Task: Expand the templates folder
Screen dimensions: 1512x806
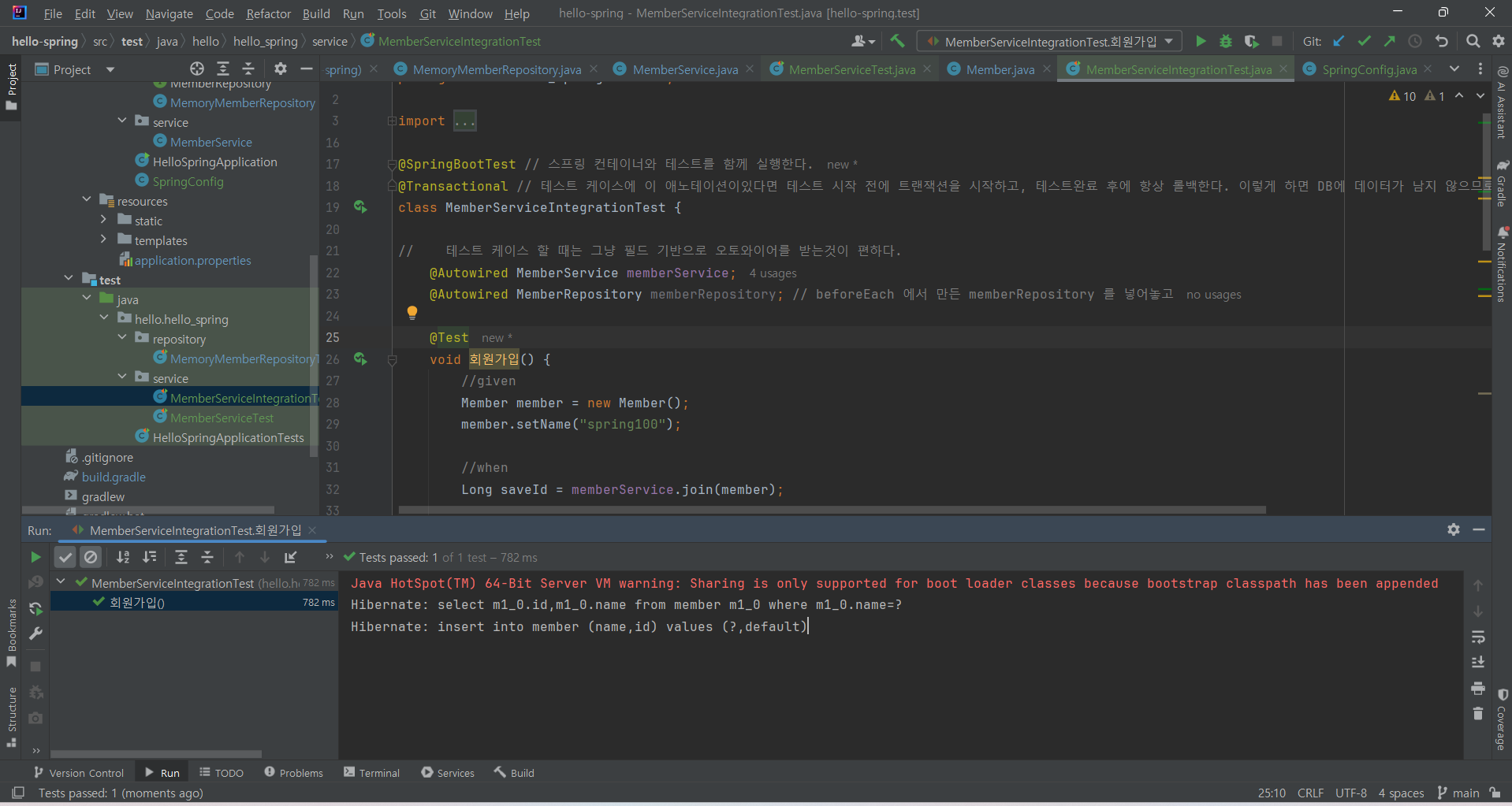Action: 103,239
